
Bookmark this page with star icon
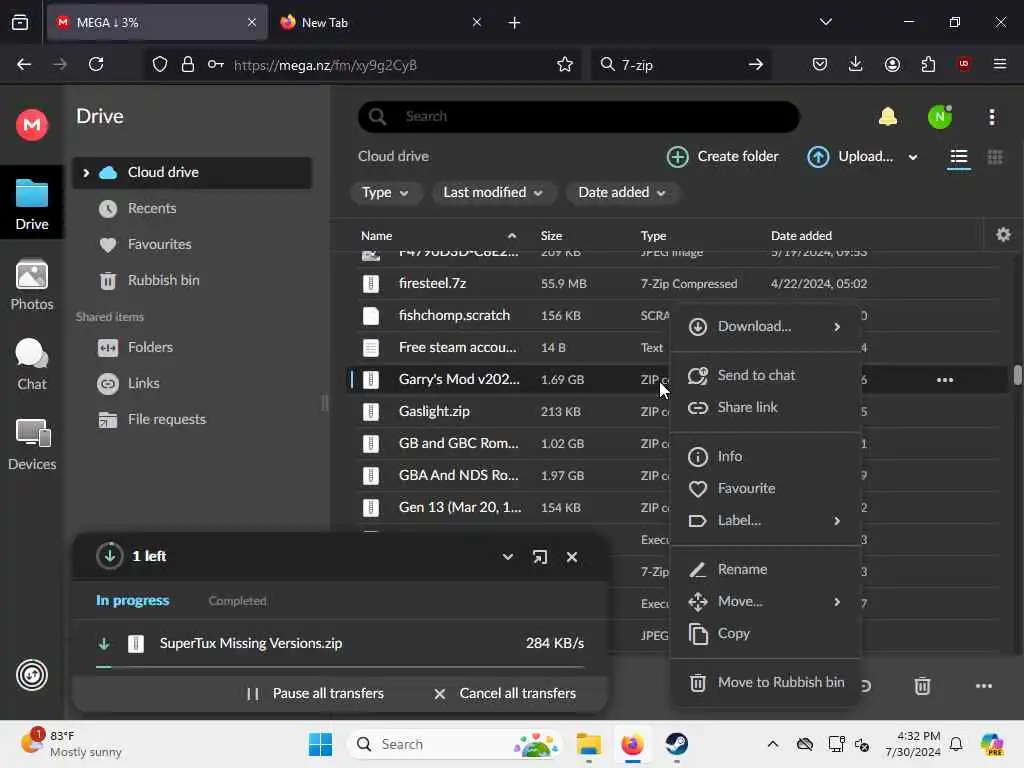click(565, 64)
